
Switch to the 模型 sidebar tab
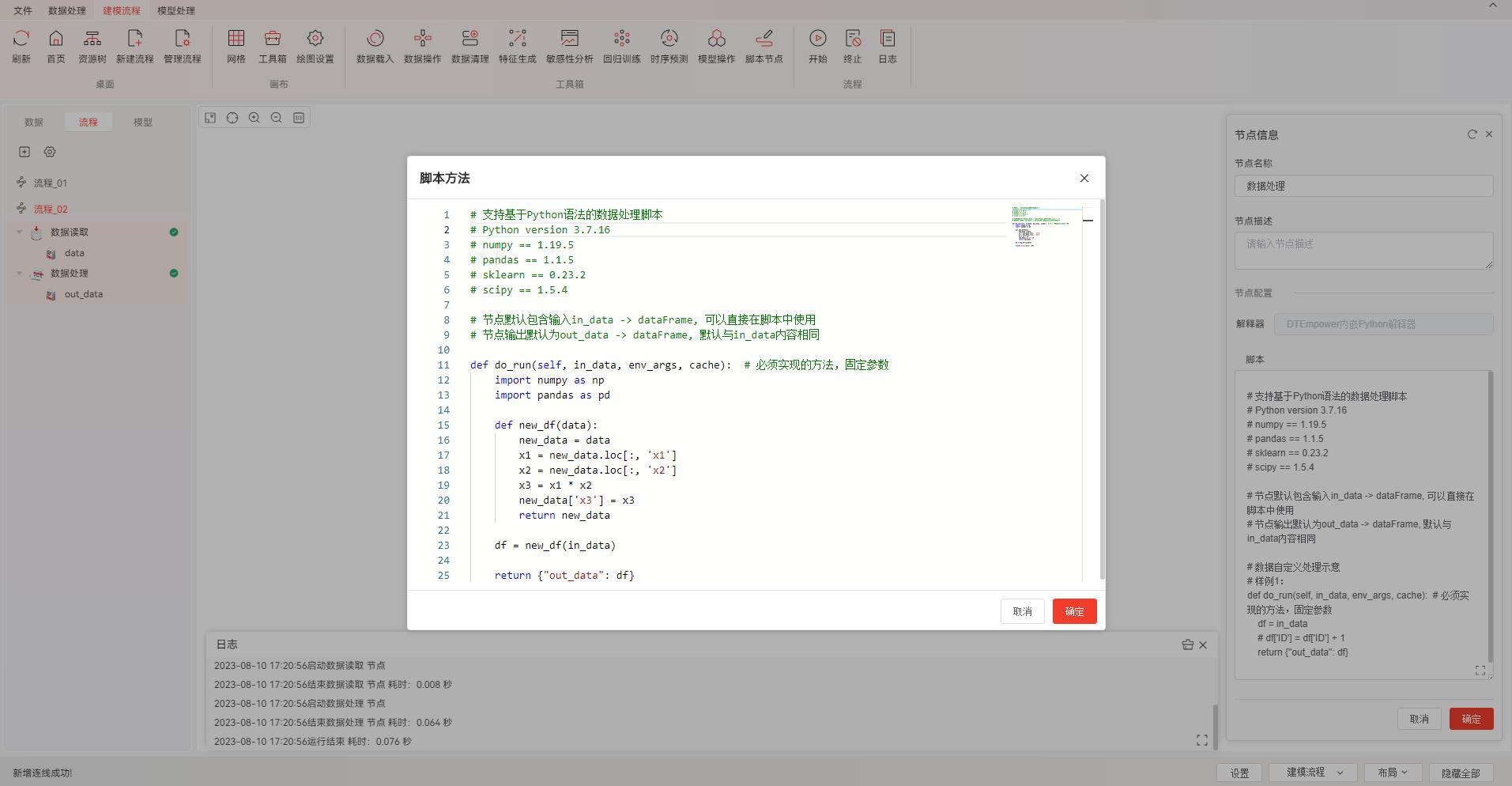coord(142,122)
